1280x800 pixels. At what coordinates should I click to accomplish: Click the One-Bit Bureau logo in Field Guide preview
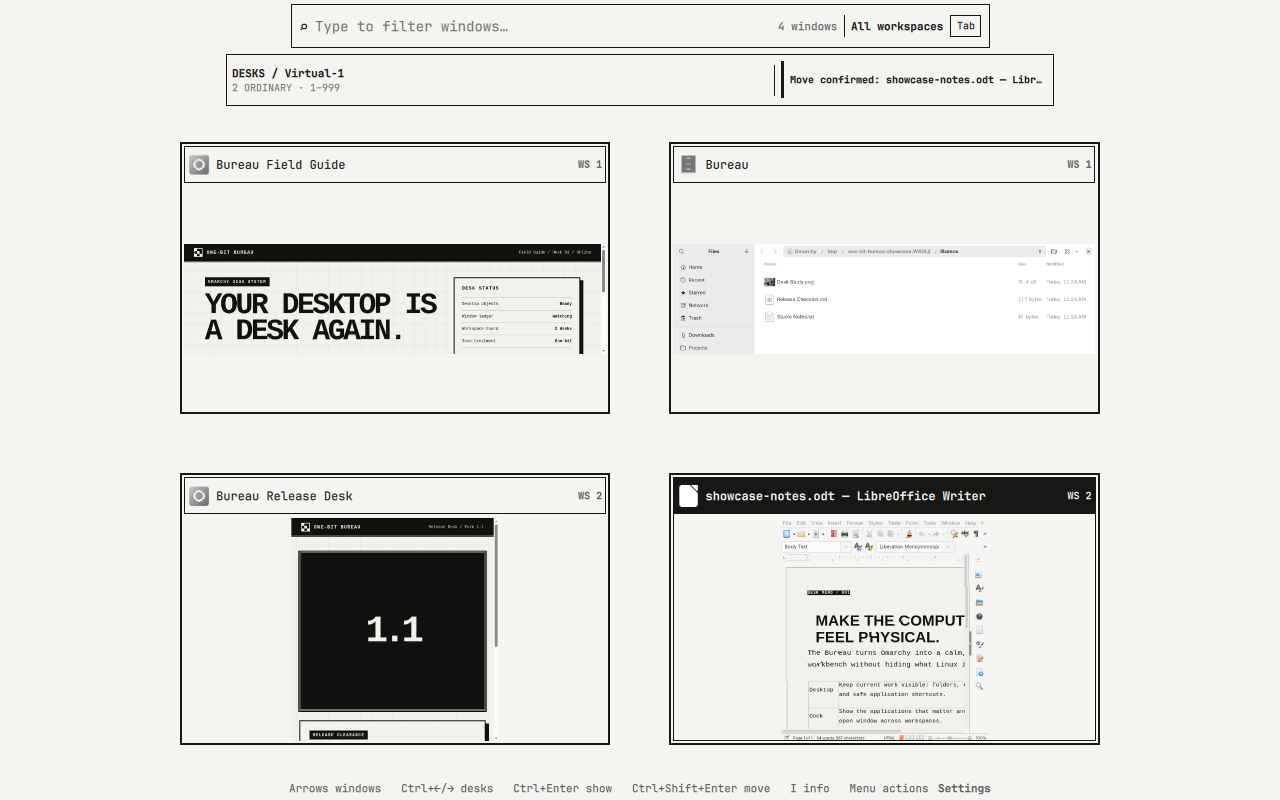pyautogui.click(x=198, y=252)
